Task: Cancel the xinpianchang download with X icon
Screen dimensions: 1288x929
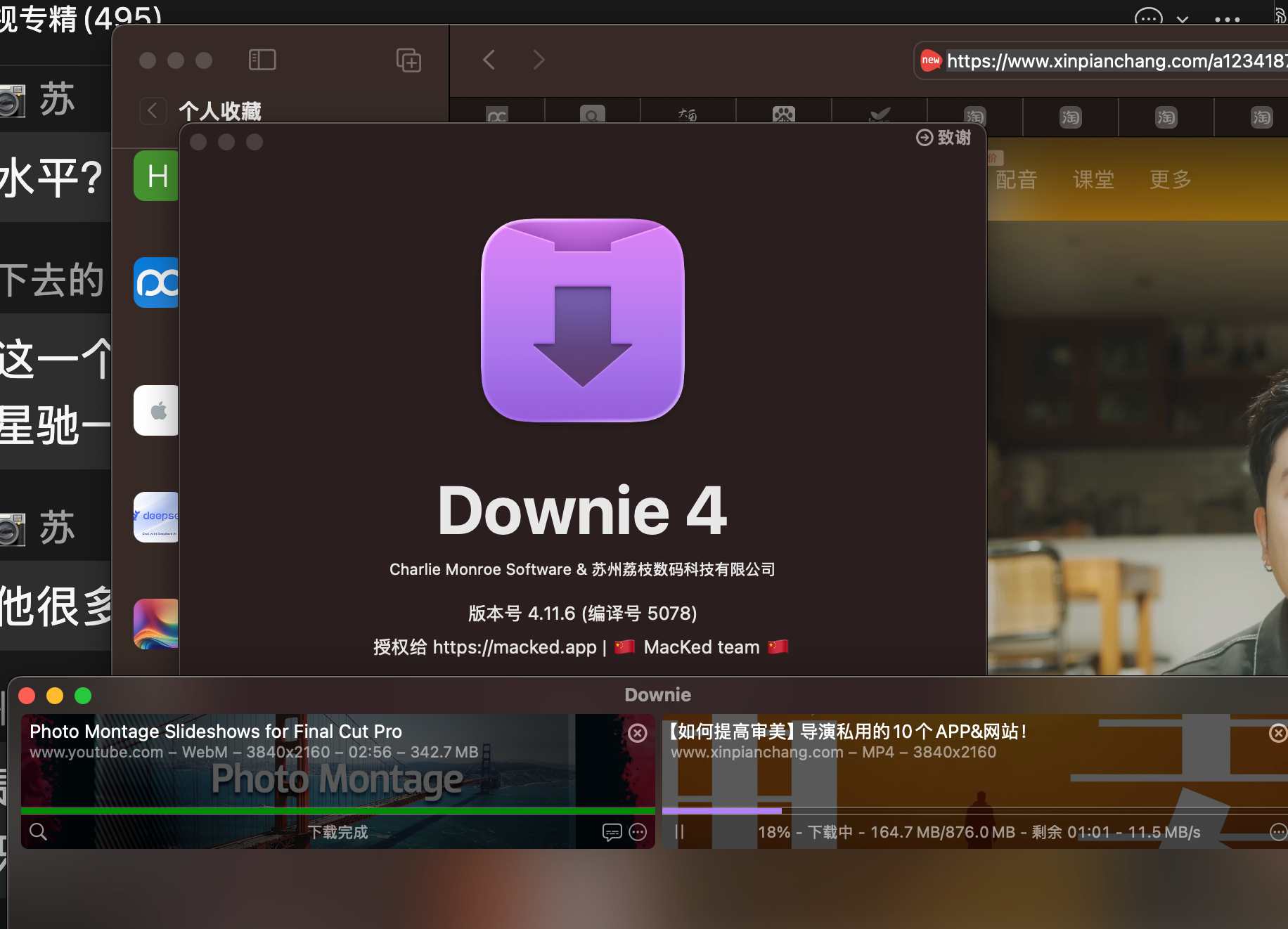Action: (x=1277, y=734)
